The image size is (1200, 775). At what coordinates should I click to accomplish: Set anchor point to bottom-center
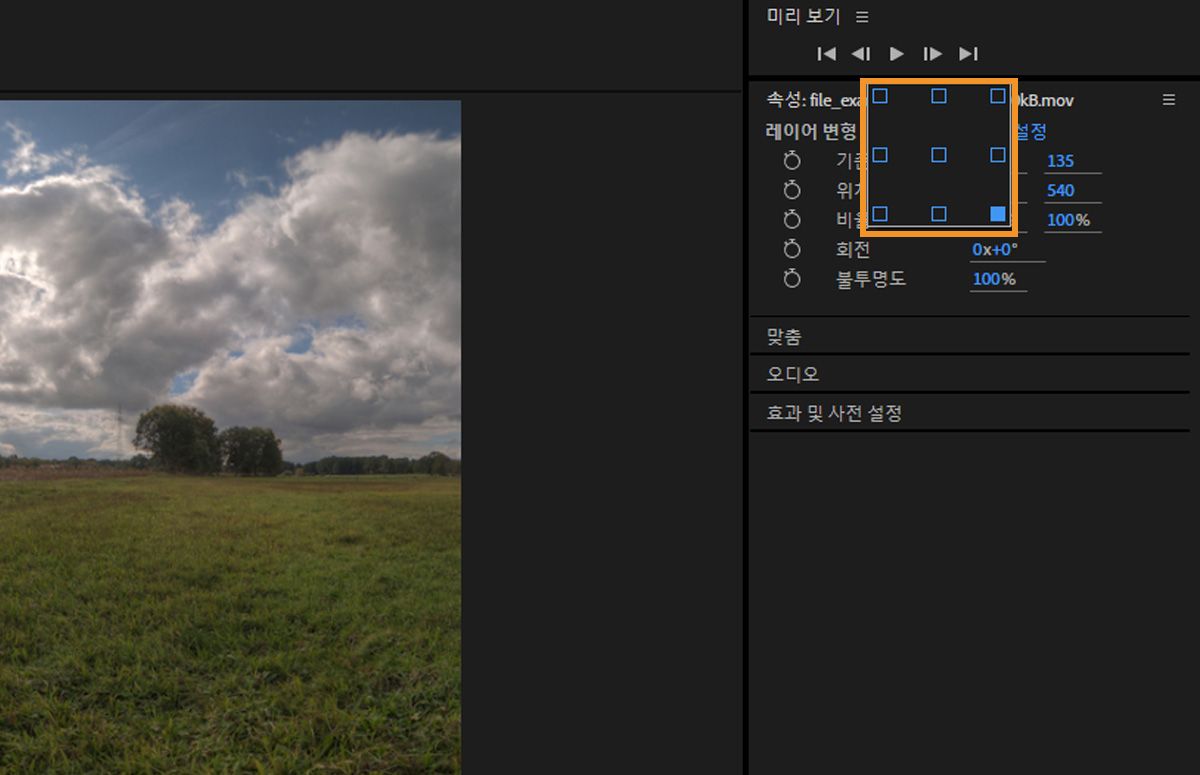click(939, 214)
